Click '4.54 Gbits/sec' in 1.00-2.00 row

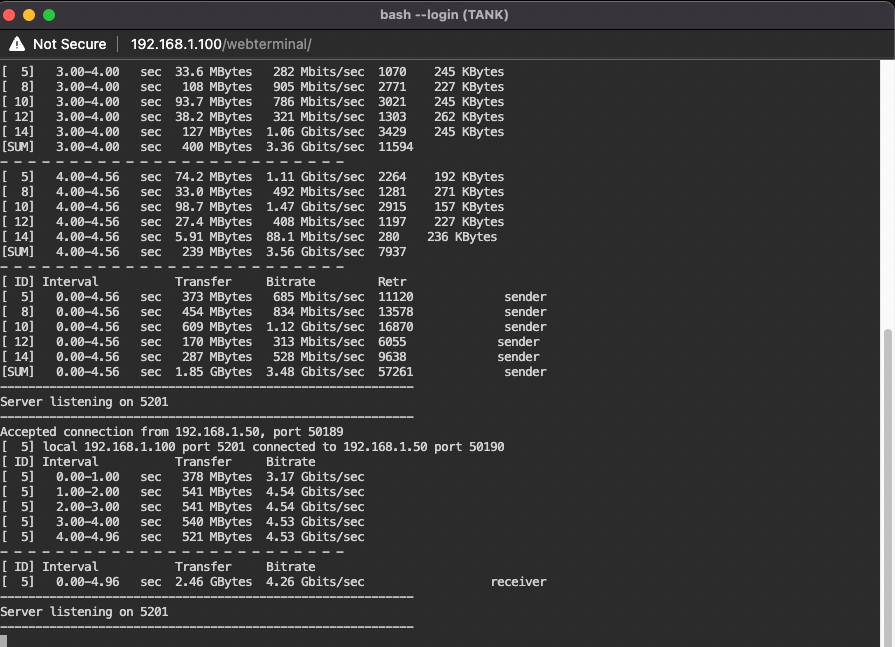click(315, 492)
